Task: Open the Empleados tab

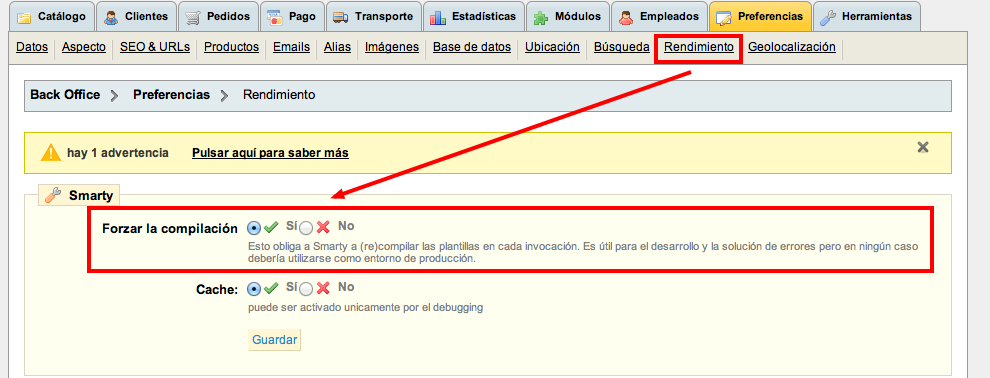Action: coord(659,16)
